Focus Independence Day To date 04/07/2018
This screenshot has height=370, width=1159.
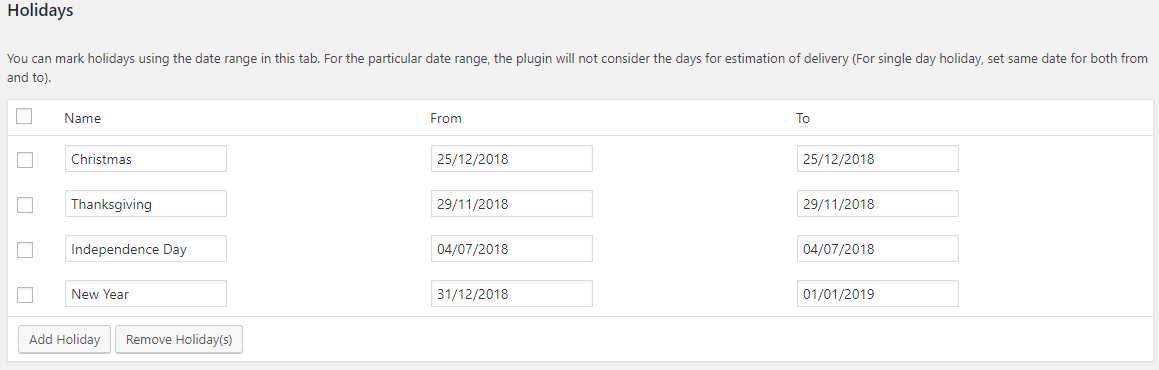pos(877,249)
